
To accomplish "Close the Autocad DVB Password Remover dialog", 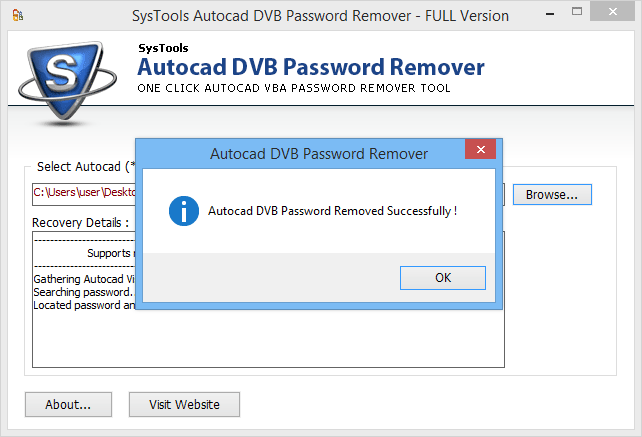I will (x=480, y=149).
